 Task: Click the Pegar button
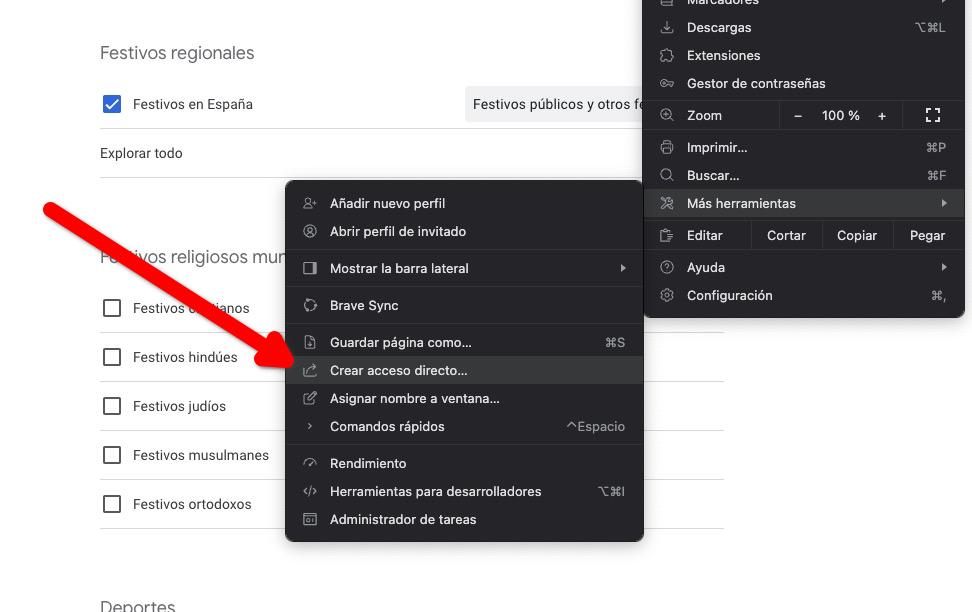coord(927,236)
